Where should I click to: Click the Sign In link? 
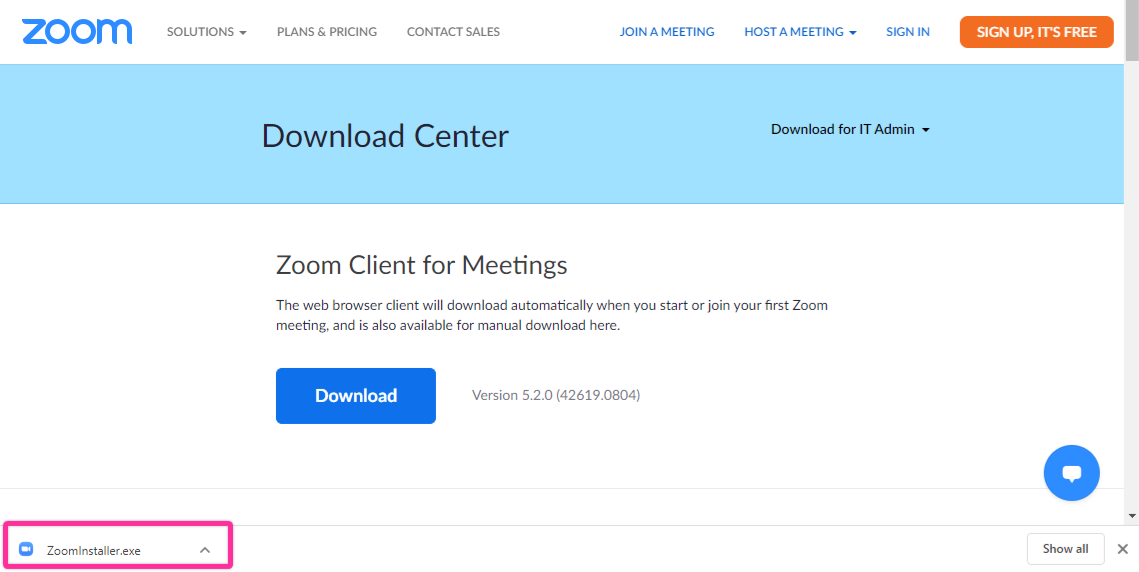[908, 32]
